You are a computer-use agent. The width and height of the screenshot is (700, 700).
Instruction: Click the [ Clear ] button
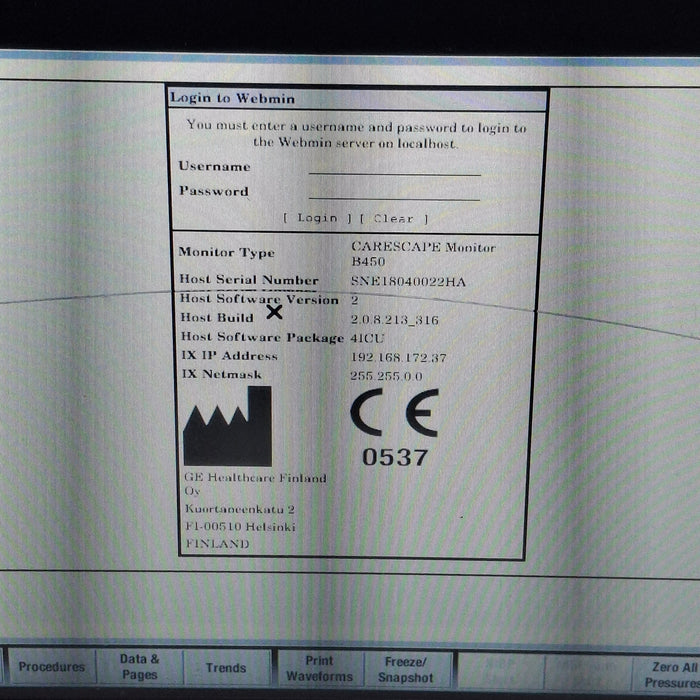pos(394,219)
